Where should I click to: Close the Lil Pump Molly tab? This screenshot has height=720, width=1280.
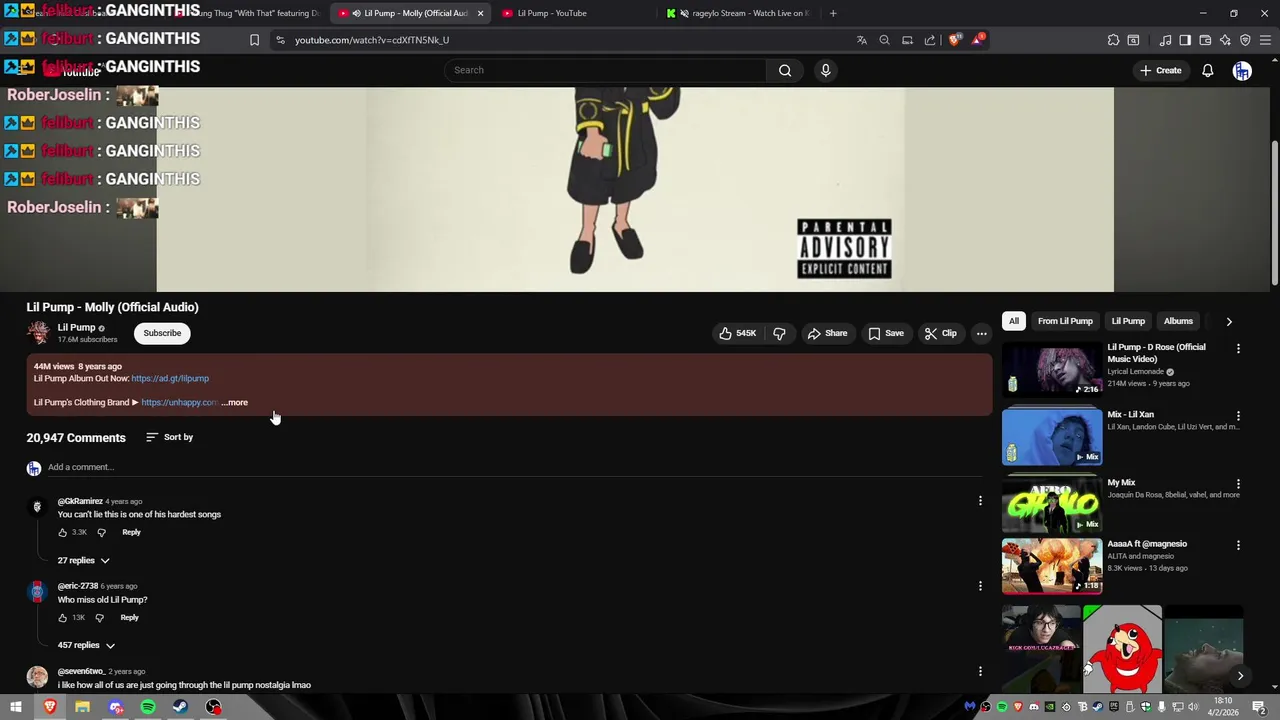(480, 13)
